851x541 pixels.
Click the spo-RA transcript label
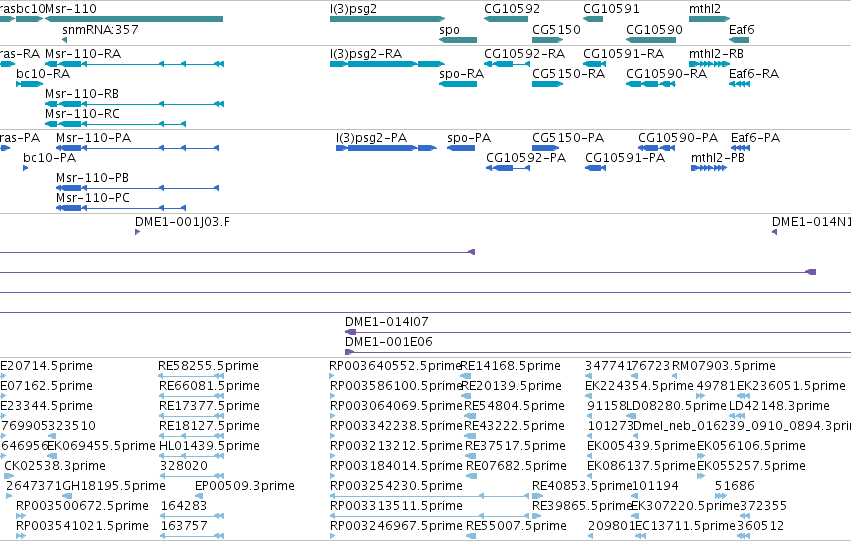click(462, 74)
